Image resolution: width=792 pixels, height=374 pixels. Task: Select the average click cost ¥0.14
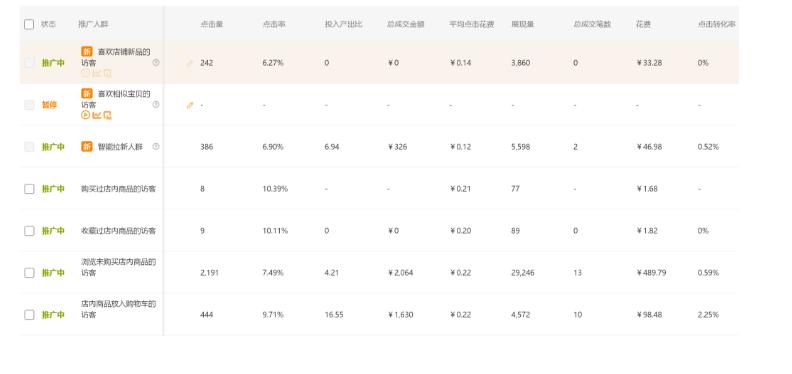461,63
